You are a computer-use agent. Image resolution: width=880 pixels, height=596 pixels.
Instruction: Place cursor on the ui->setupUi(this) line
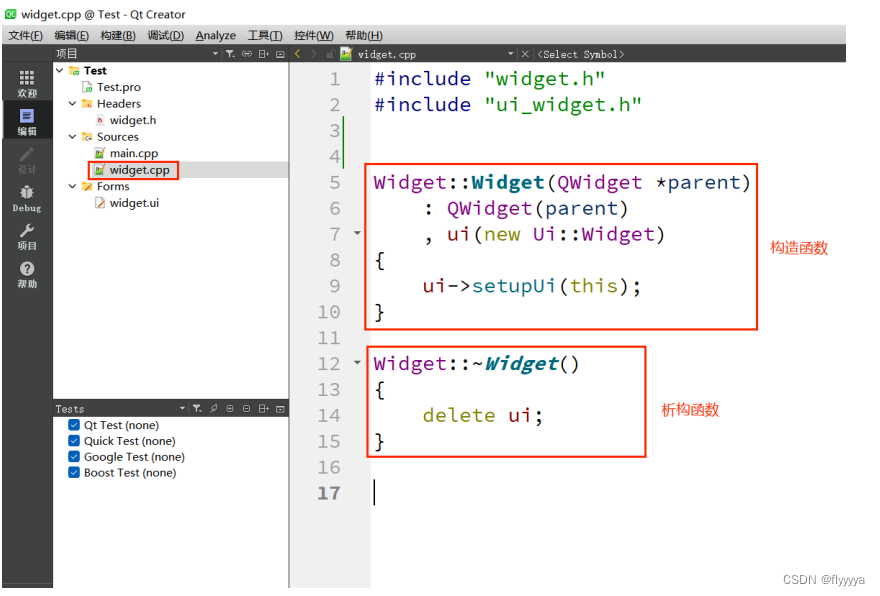(531, 286)
